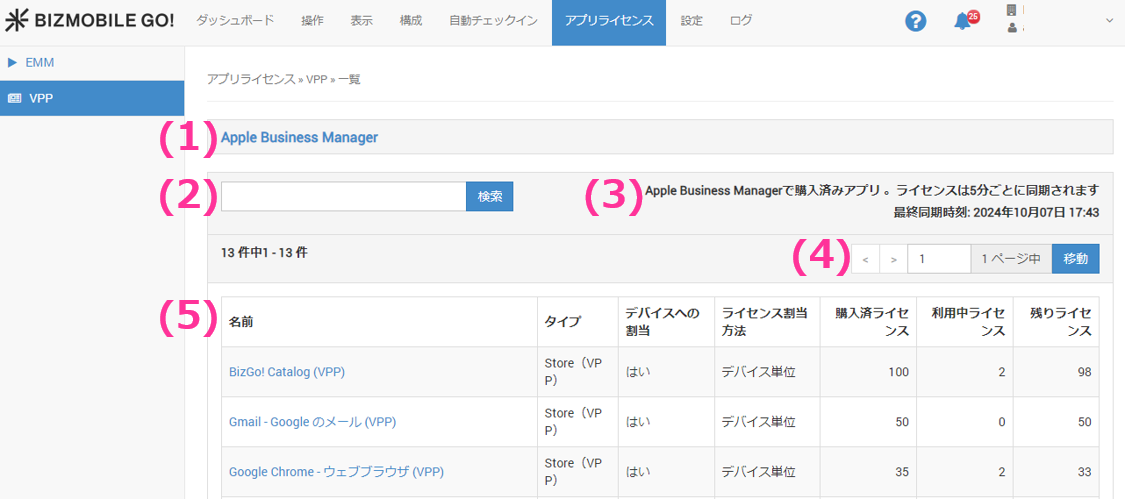1125x499 pixels.
Task: Click the app search input field
Action: [343, 196]
